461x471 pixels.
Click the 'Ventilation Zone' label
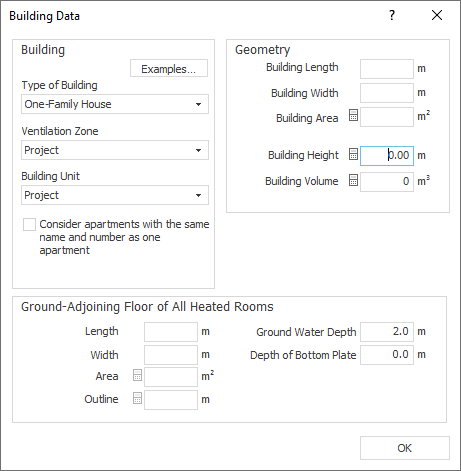(60, 131)
